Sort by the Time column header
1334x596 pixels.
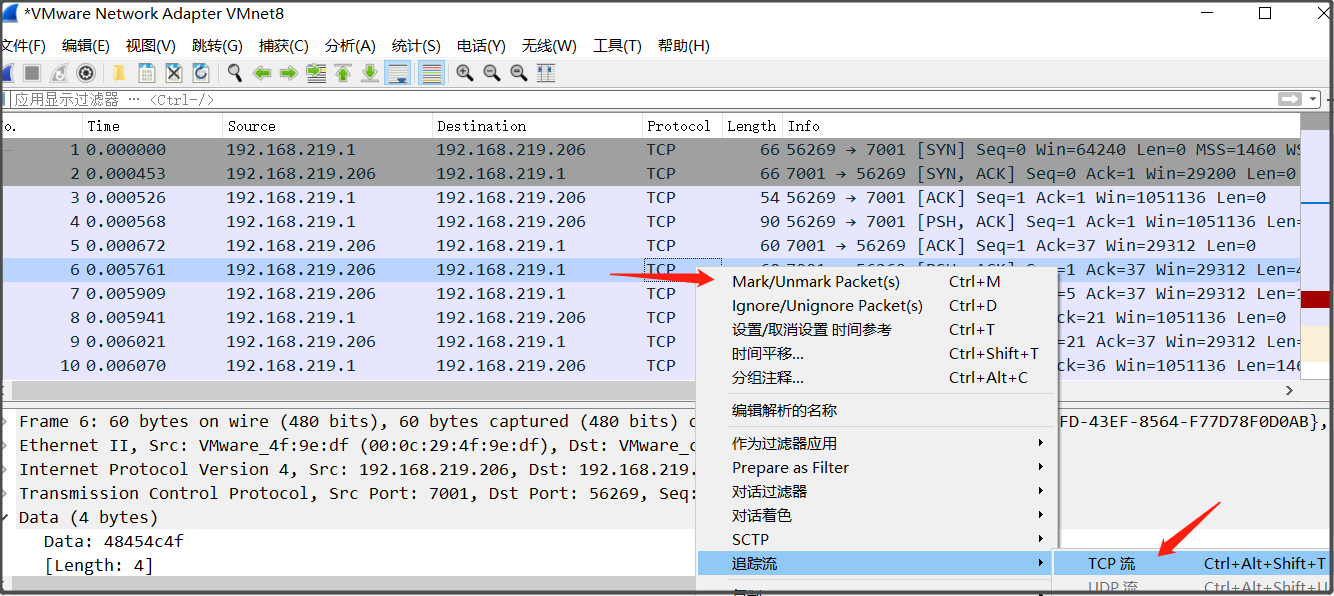(152, 126)
